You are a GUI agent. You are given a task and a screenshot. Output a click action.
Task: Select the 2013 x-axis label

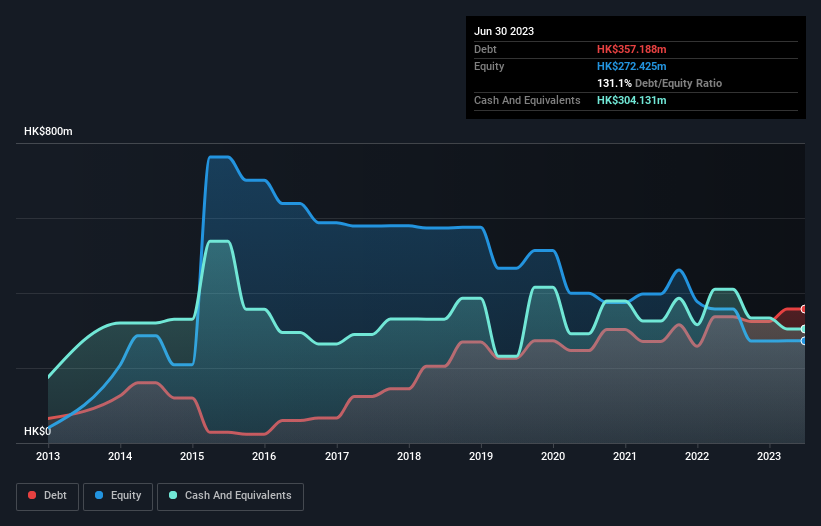48,456
